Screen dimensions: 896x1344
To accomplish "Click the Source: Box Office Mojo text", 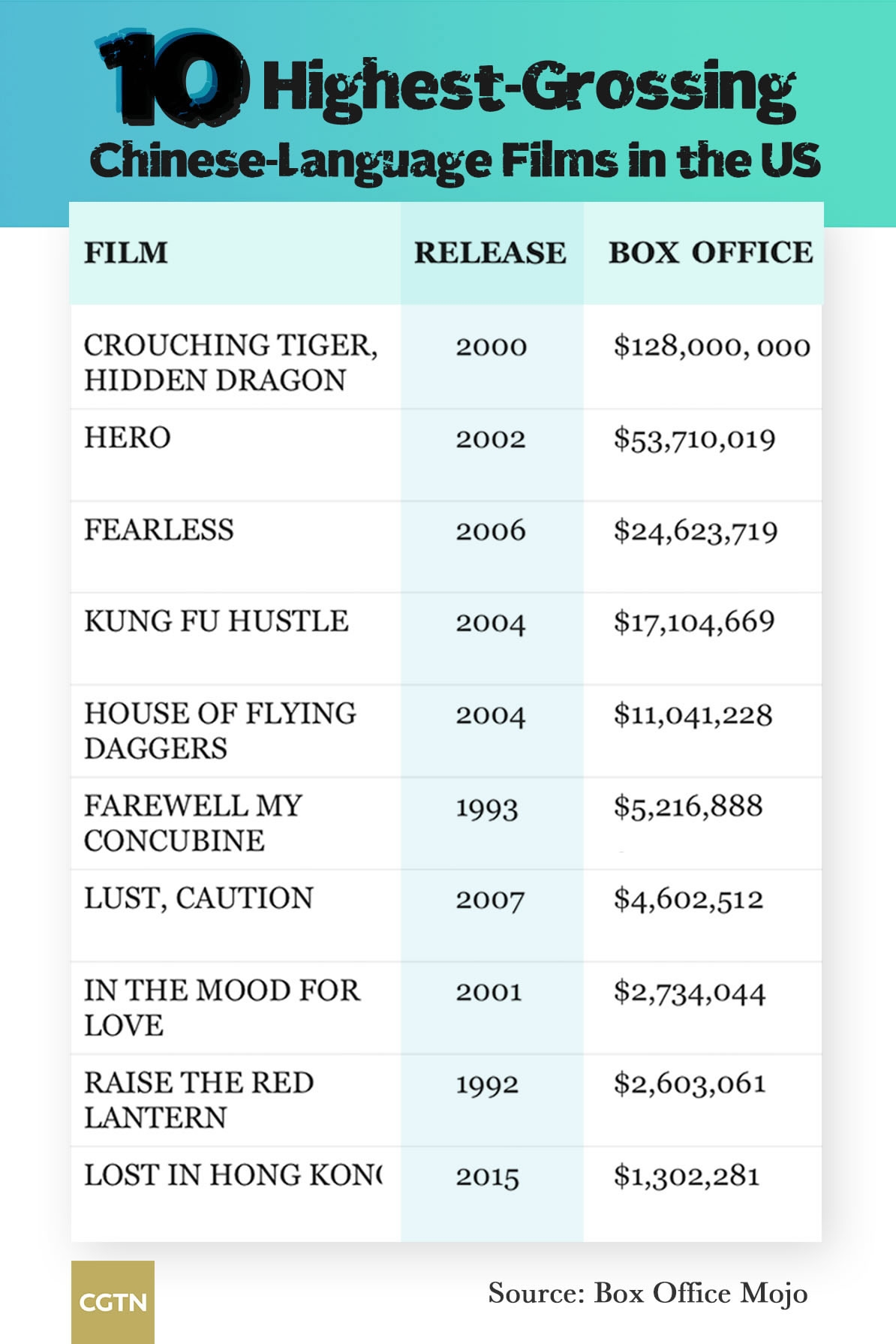I will coord(648,1293).
